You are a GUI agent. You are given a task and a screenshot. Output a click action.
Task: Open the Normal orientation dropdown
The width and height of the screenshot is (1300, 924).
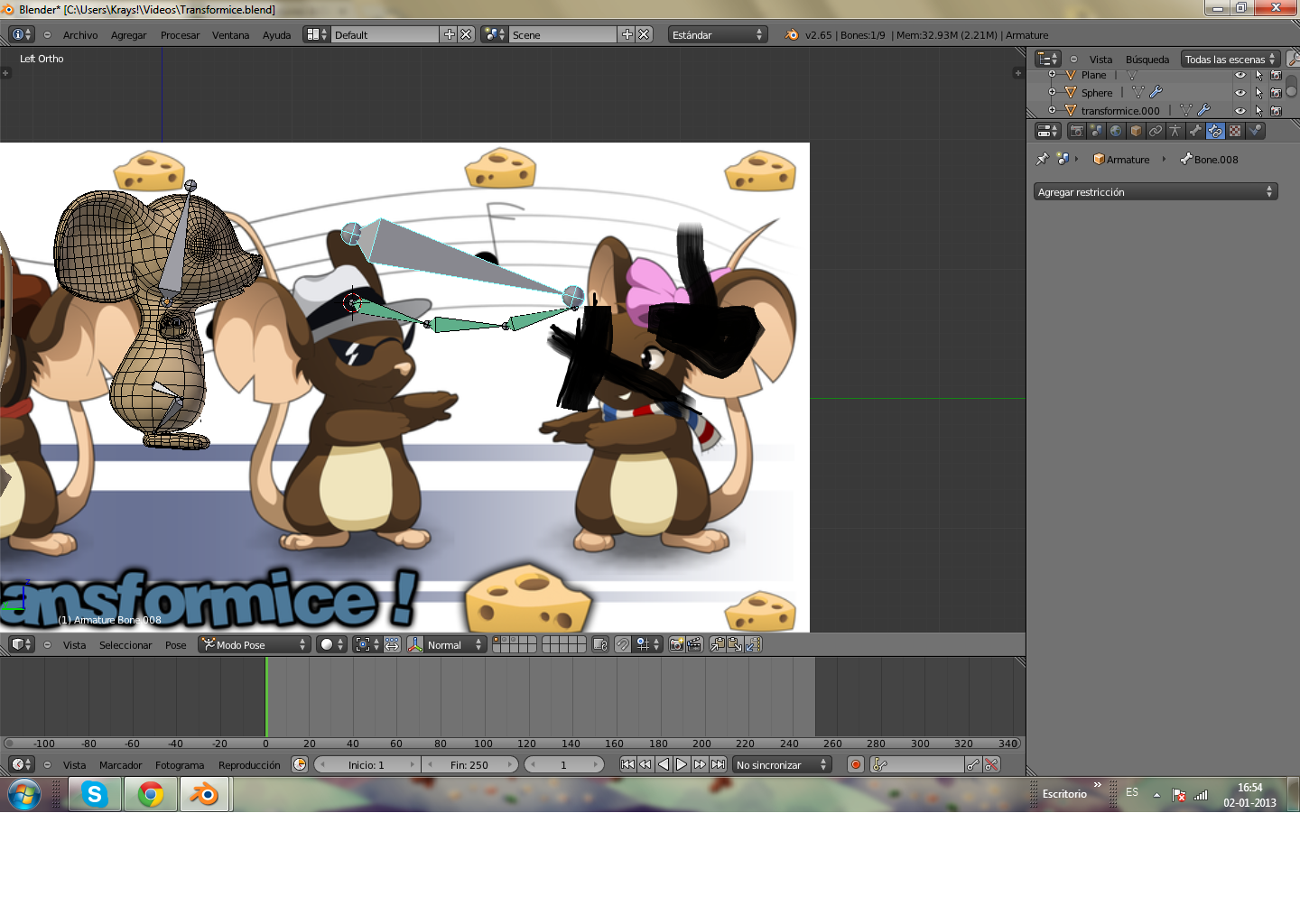456,644
